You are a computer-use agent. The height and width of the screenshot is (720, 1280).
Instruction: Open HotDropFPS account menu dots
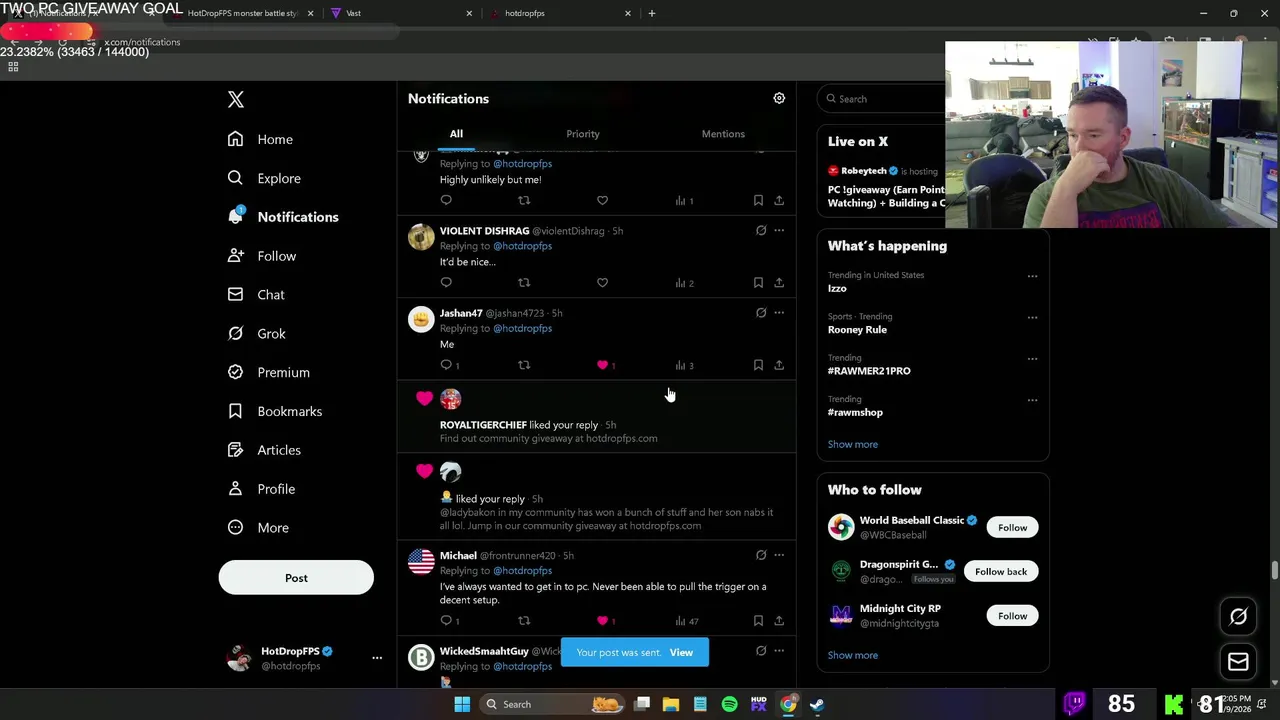click(377, 658)
